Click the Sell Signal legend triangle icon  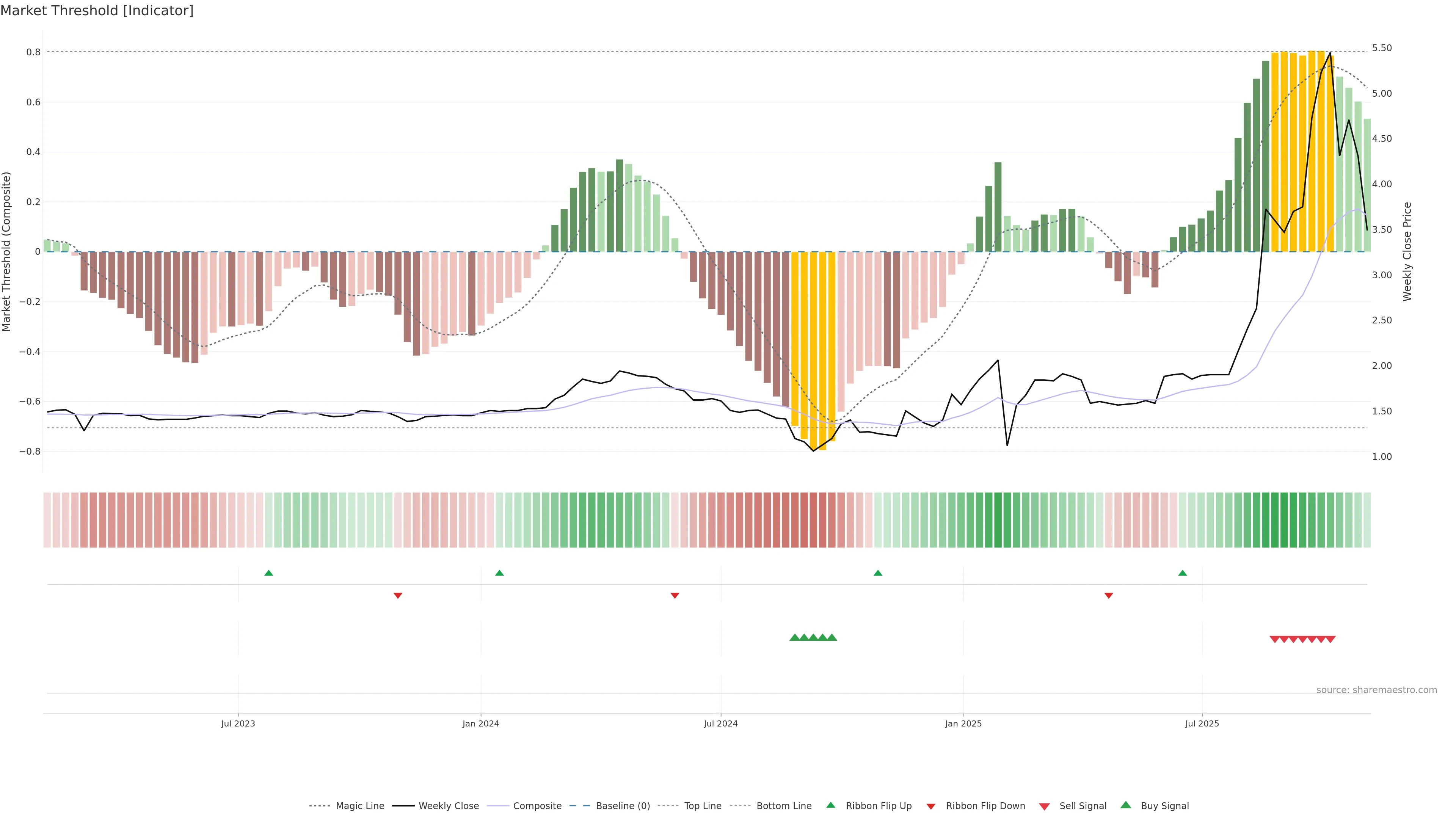pos(1045,806)
